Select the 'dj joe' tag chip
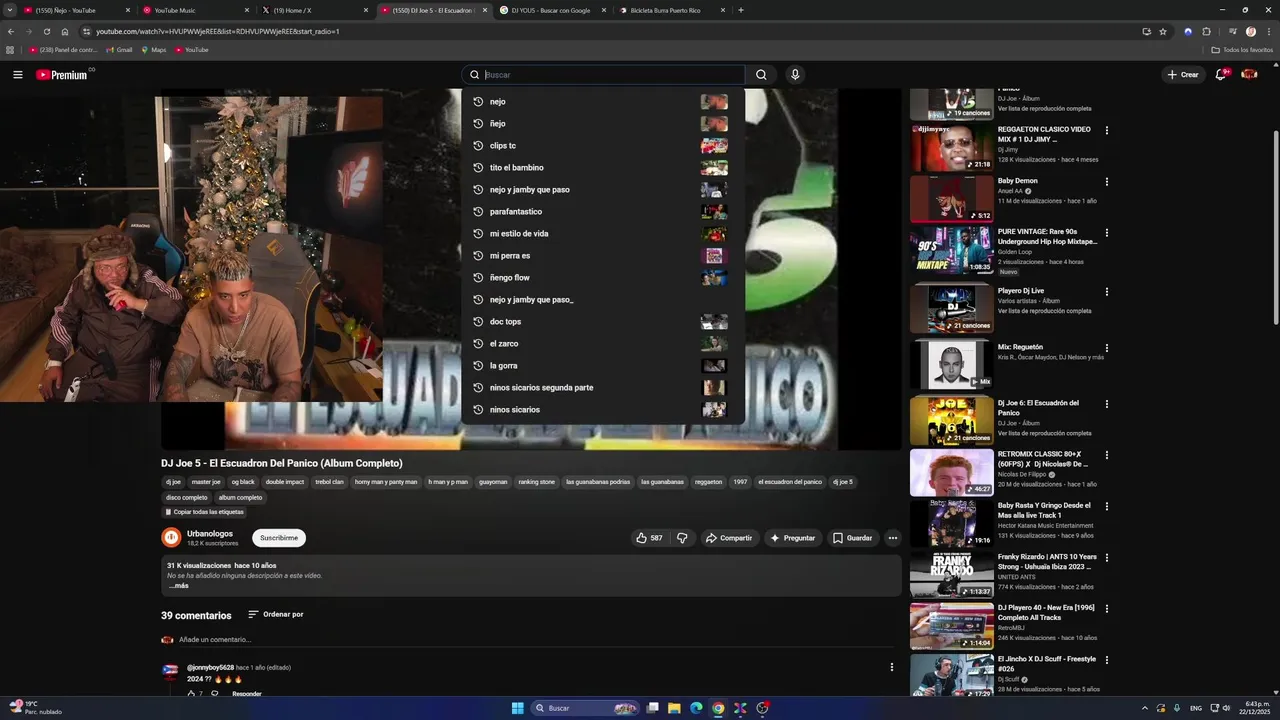 pos(173,482)
